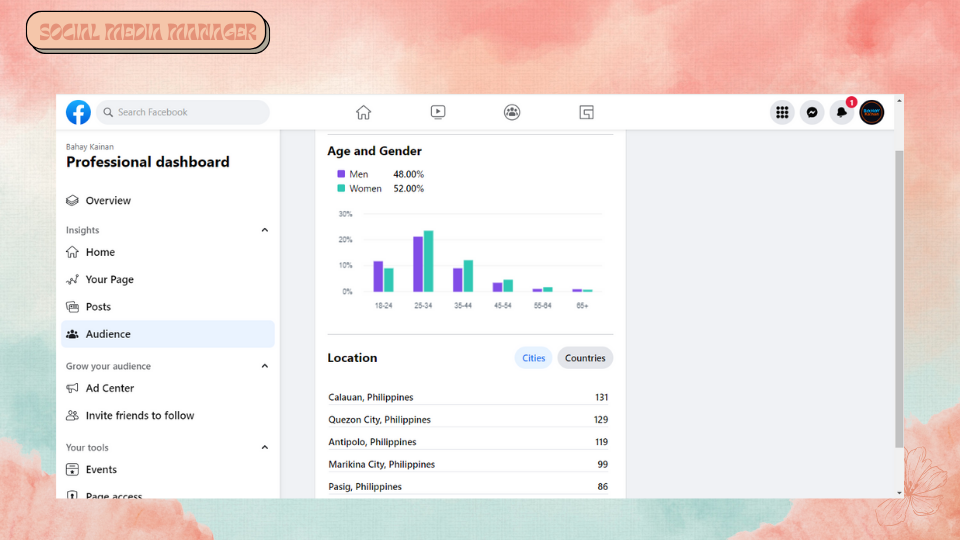
Task: Click the Age and Gender heading
Action: [374, 151]
